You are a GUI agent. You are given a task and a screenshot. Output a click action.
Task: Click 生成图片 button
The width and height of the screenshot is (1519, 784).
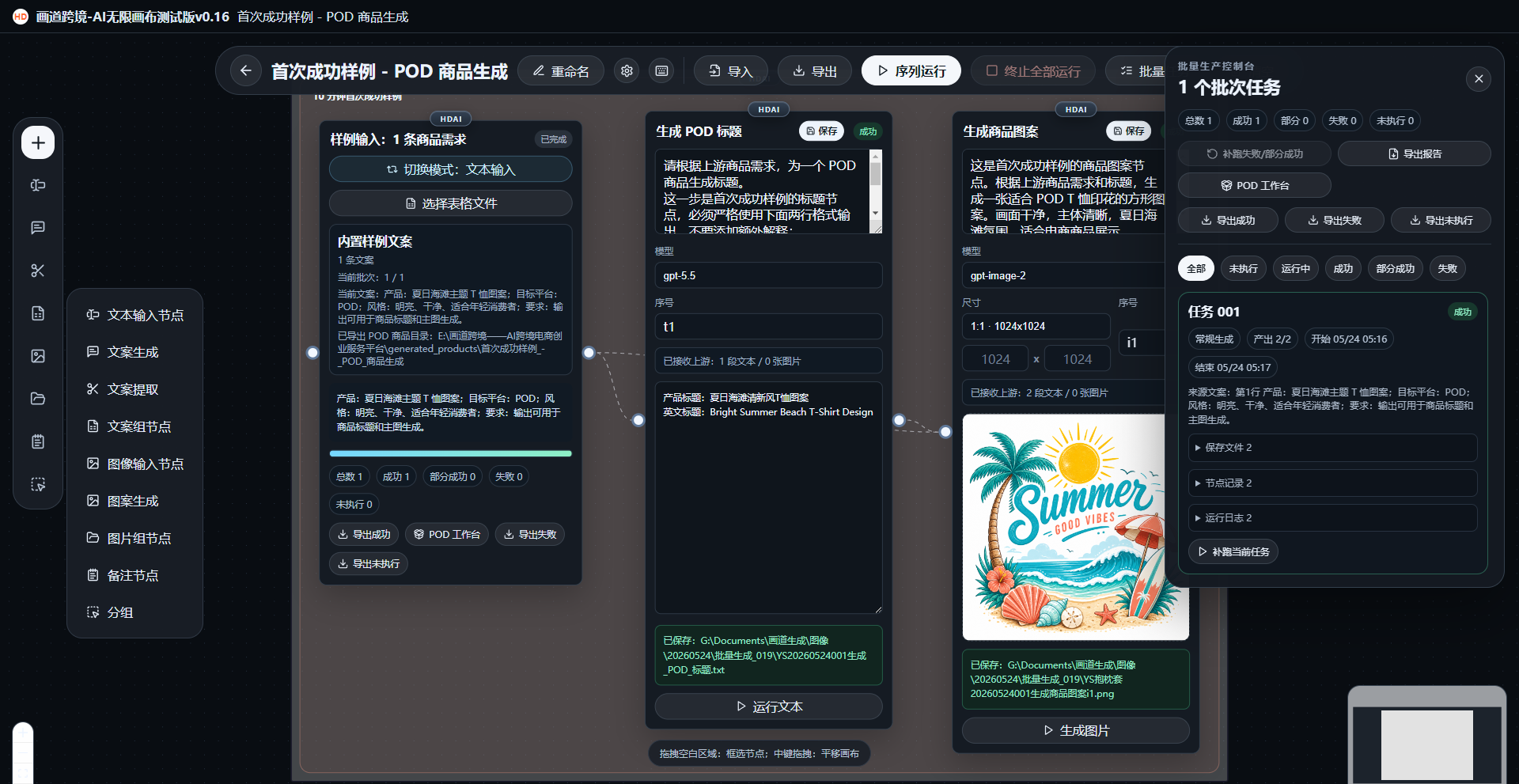(x=1075, y=730)
